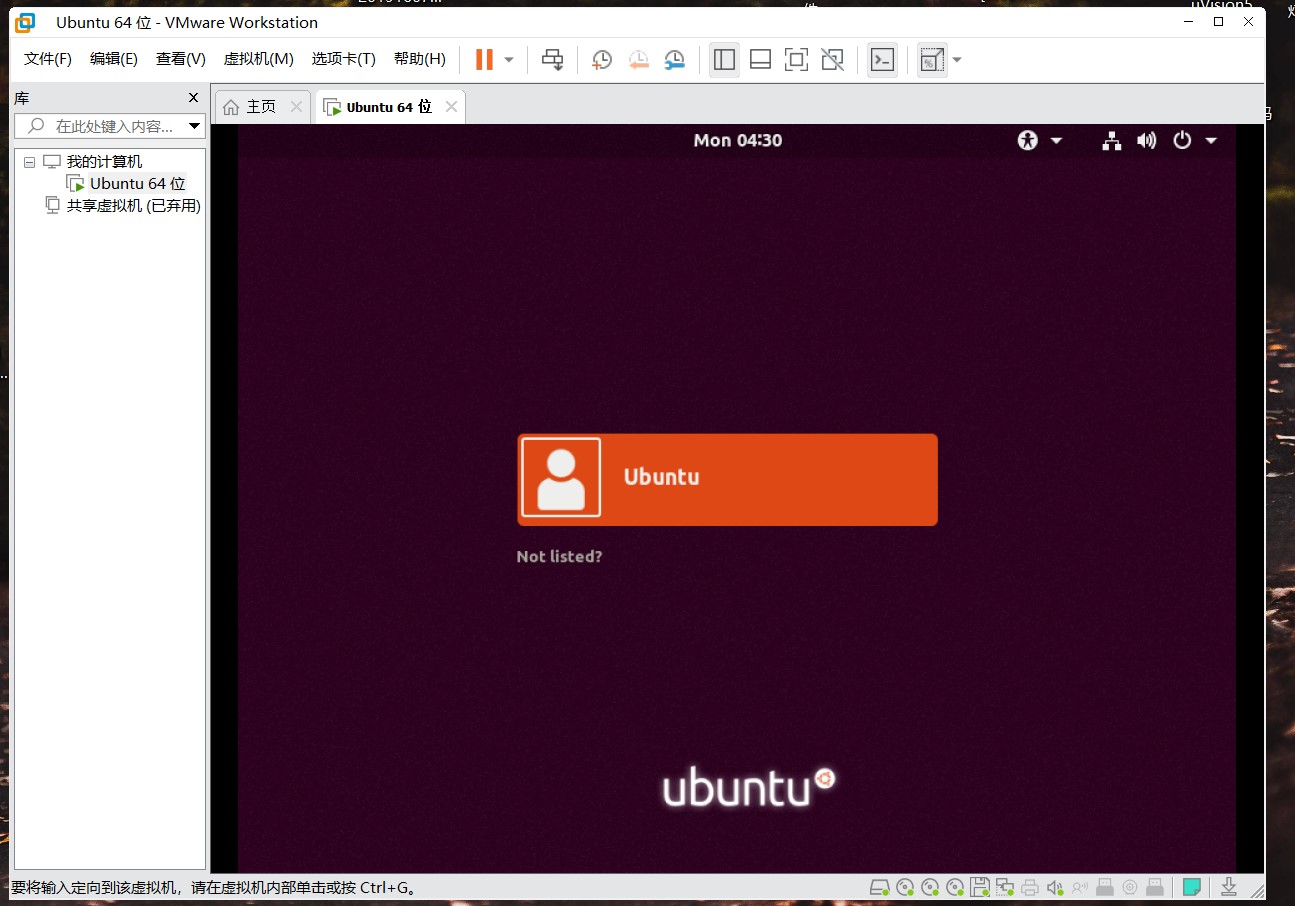Click the Ubuntu wired network icon

1112,140
